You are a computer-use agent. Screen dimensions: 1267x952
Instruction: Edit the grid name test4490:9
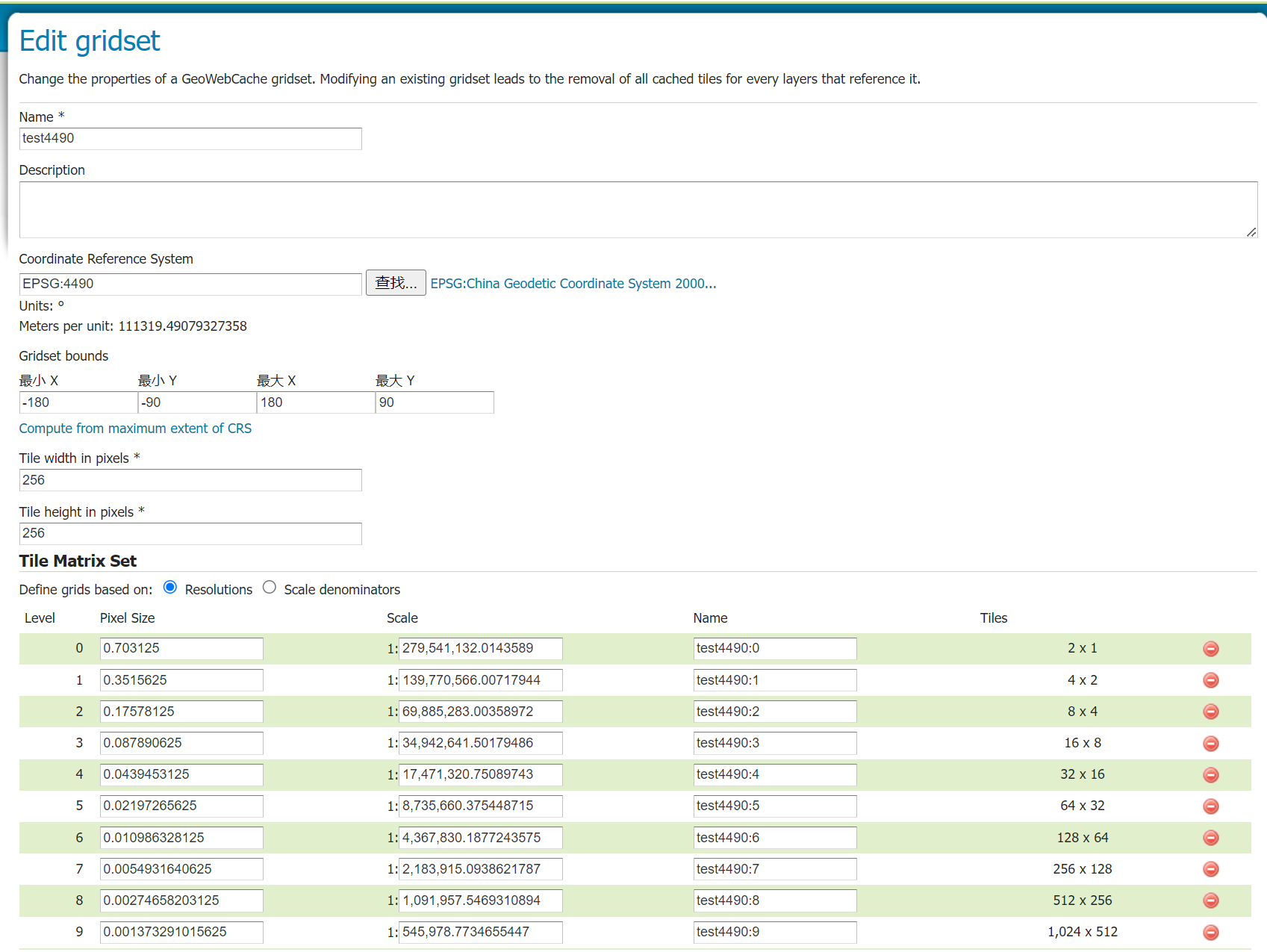coord(775,933)
